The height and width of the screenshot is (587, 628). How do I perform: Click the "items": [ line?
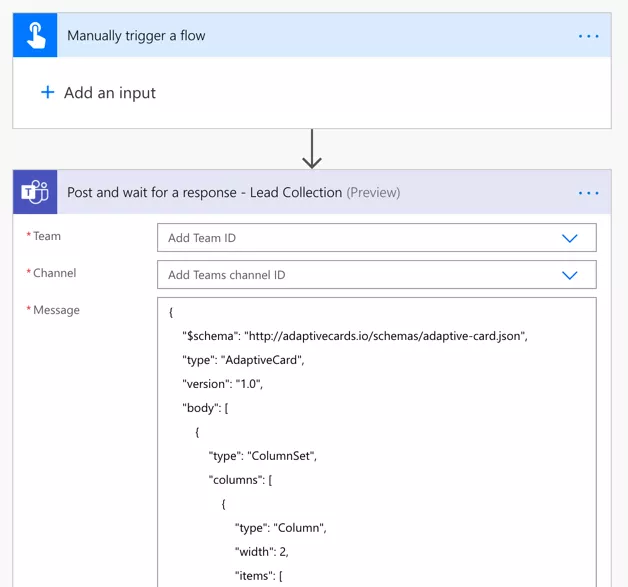point(259,576)
